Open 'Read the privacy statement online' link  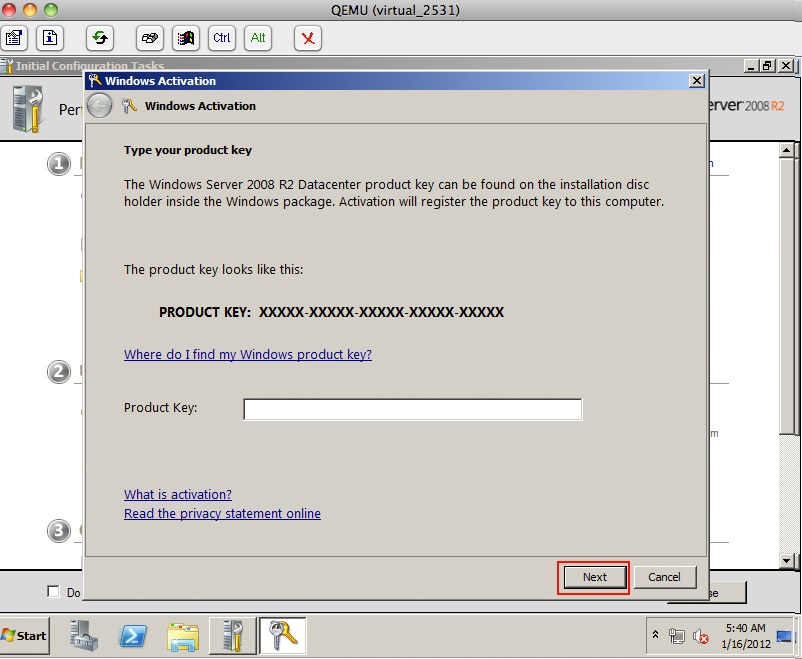(222, 513)
